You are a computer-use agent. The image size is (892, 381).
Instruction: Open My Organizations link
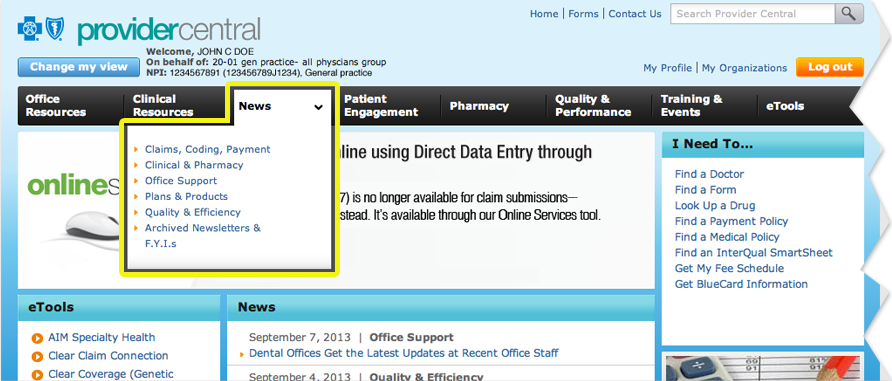[744, 68]
